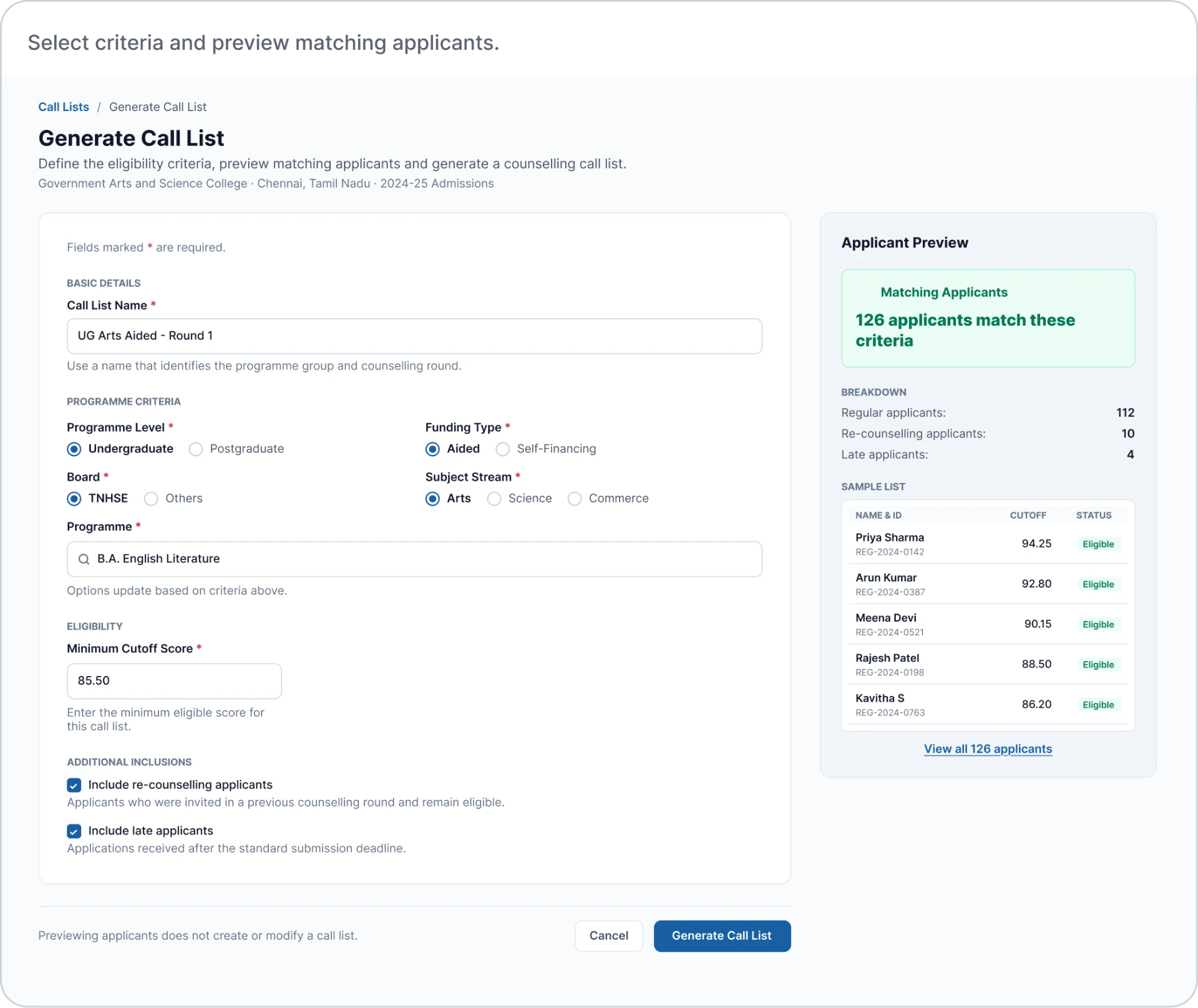Click cutoff value 88.50
Image resolution: width=1198 pixels, height=1008 pixels.
pyautogui.click(x=1036, y=664)
